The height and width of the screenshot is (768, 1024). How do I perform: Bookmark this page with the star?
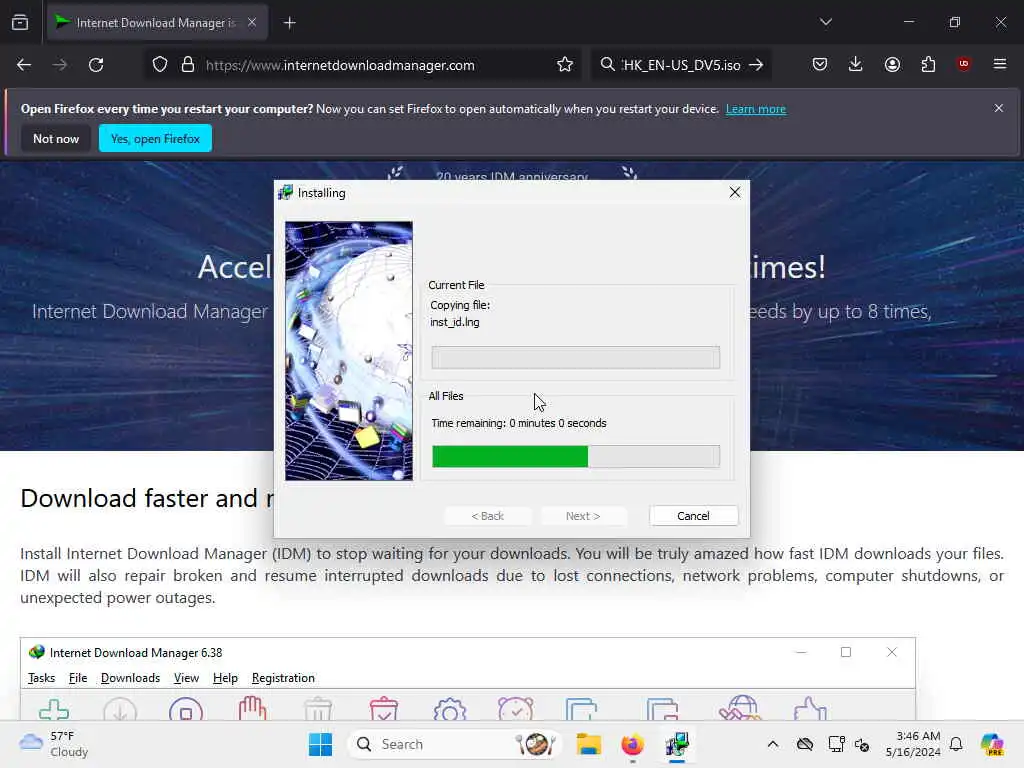click(x=565, y=65)
